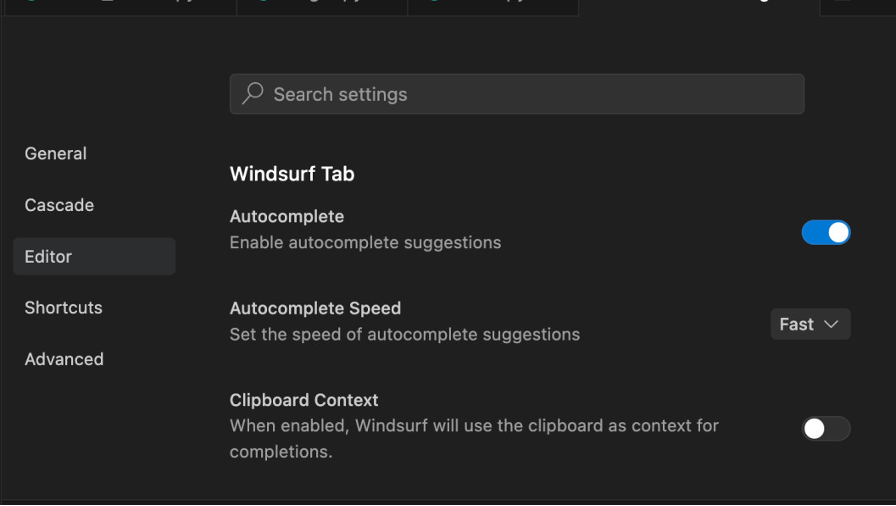This screenshot has height=506, width=896.
Task: Click the Autocomplete Speed setting title
Action: pos(315,308)
